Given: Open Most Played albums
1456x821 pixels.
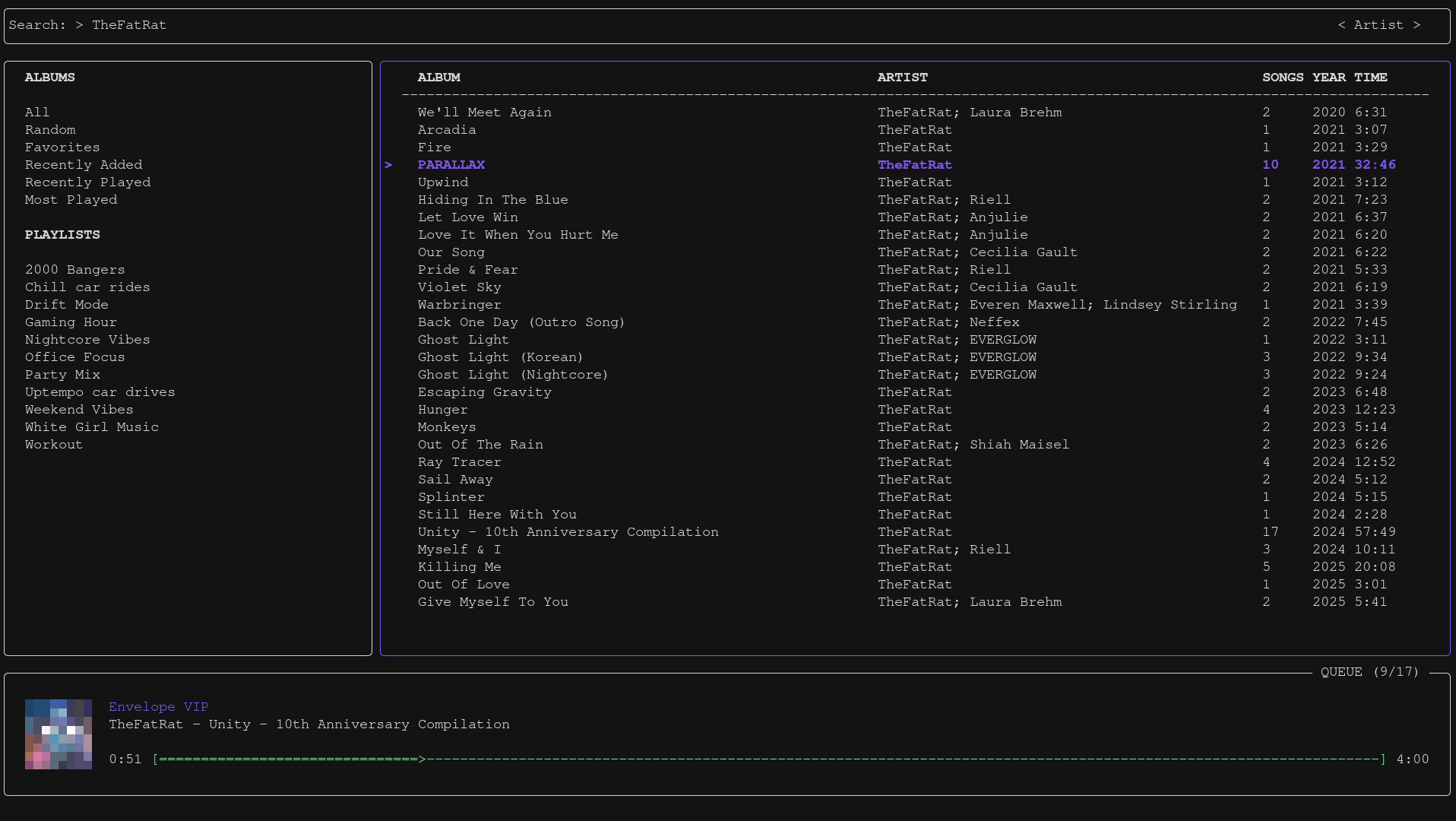Looking at the screenshot, I should [x=71, y=200].
